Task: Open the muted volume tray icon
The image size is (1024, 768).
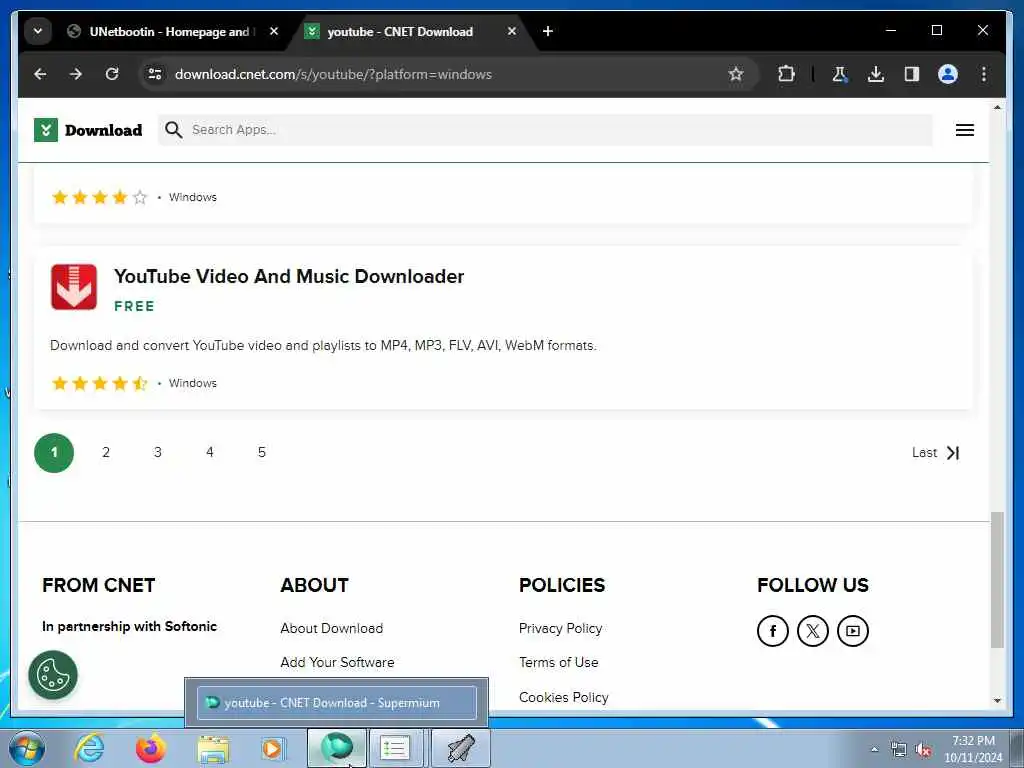Action: [923, 750]
